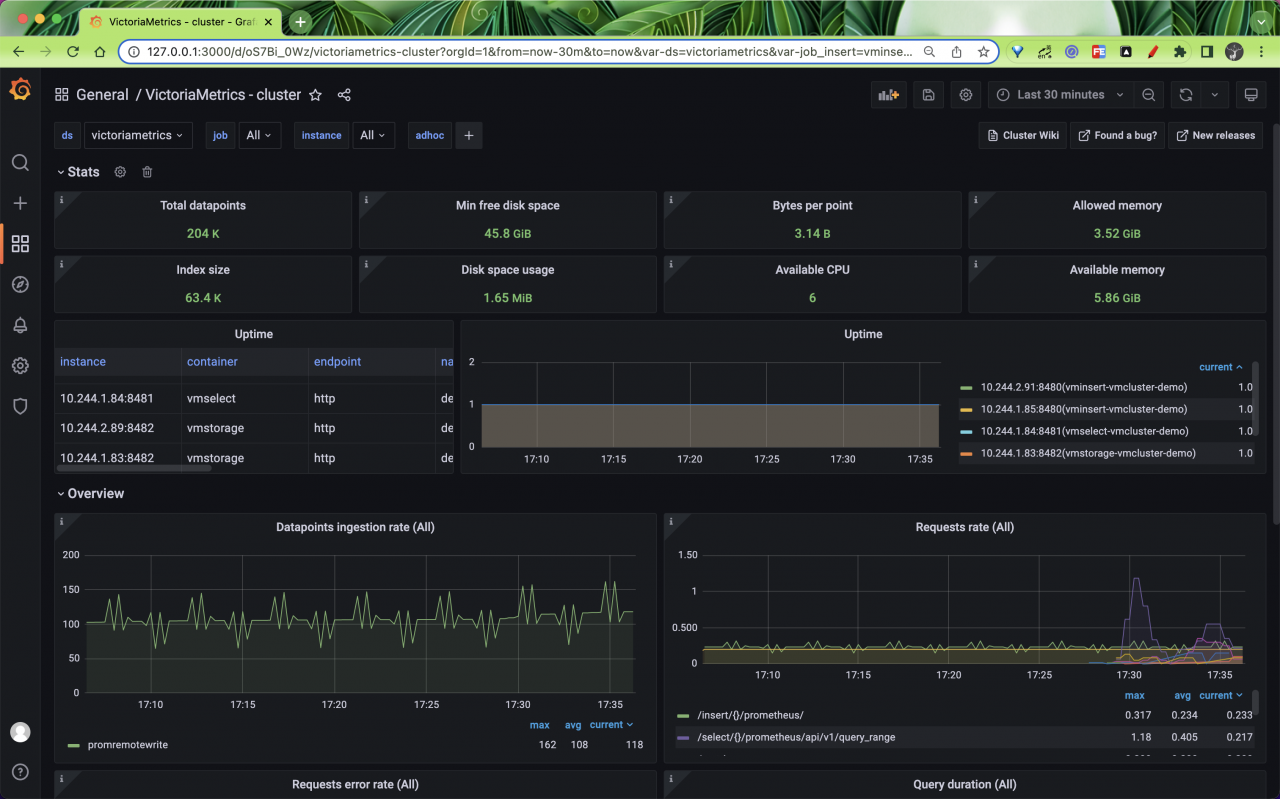Save the dashboard with the save icon
The image size is (1280, 799).
pos(927,94)
